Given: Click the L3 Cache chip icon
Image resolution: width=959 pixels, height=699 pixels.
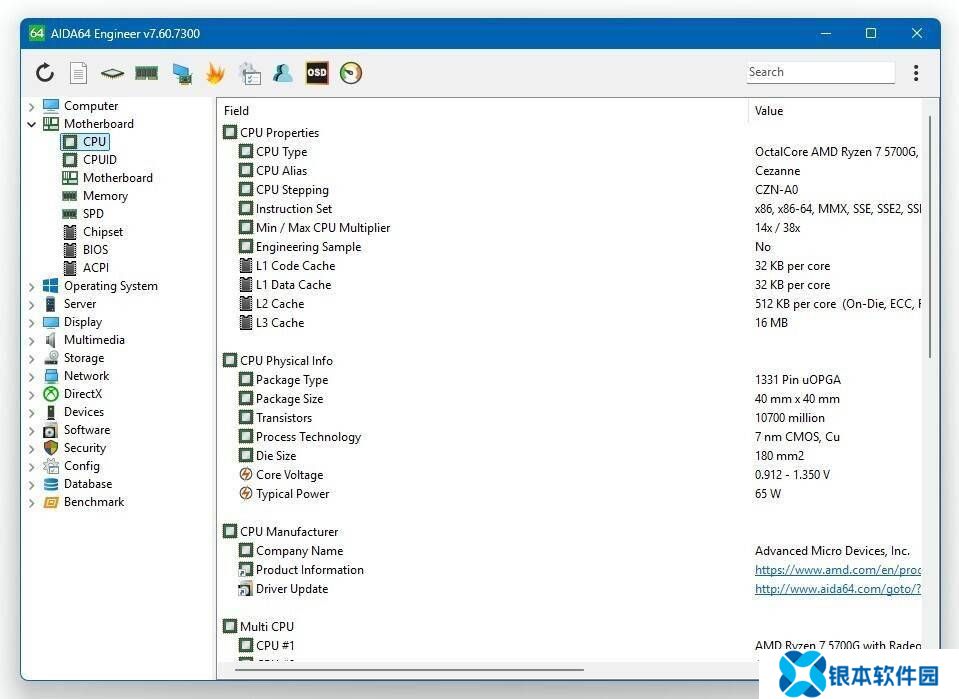Looking at the screenshot, I should 246,323.
